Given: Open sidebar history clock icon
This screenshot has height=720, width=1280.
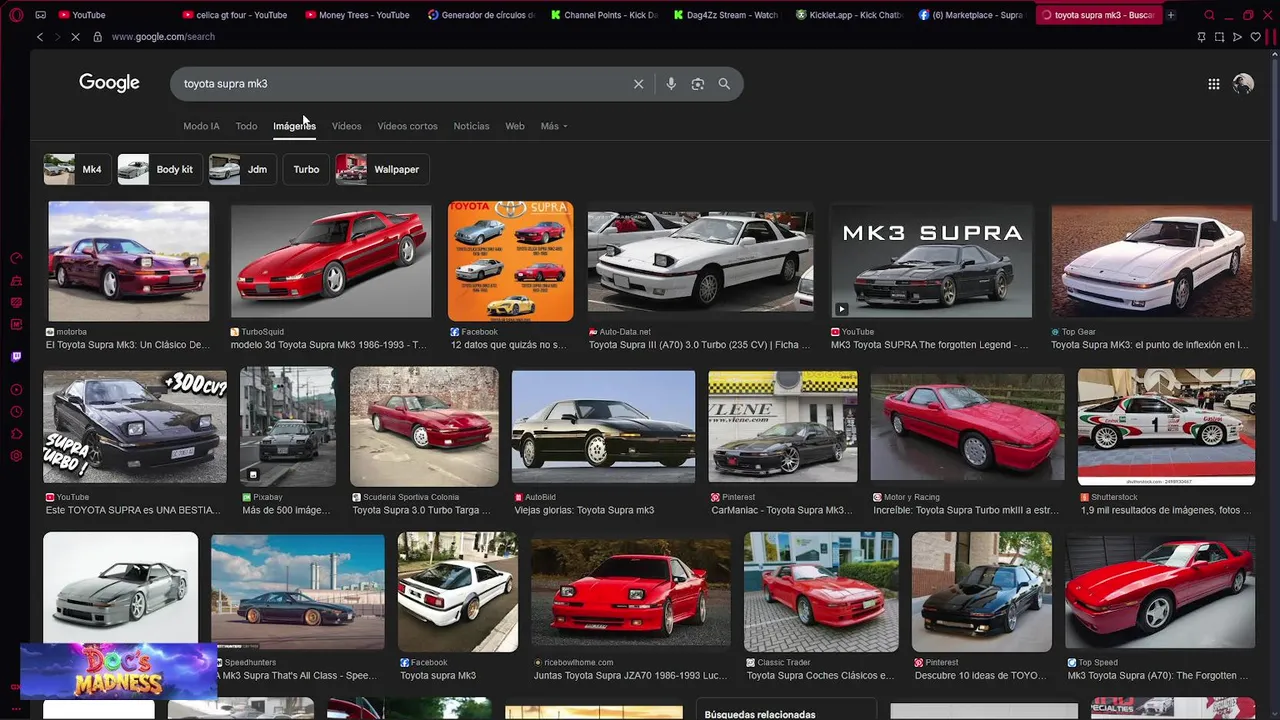Looking at the screenshot, I should point(16,411).
